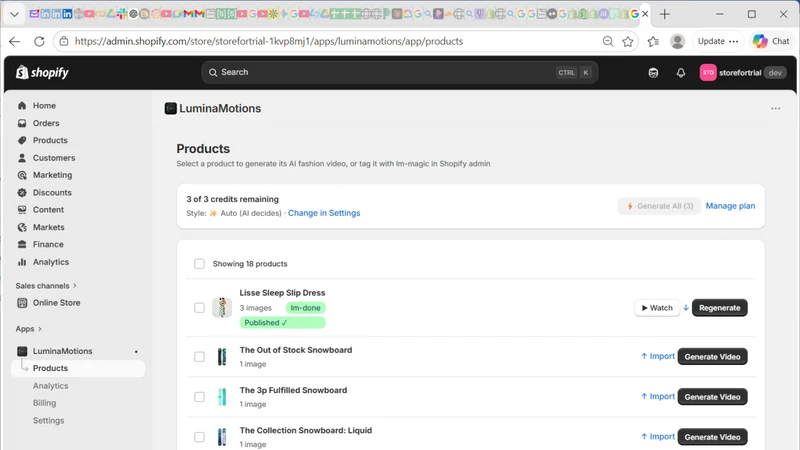Click the Shopify logo
800x450 pixels.
[42, 72]
